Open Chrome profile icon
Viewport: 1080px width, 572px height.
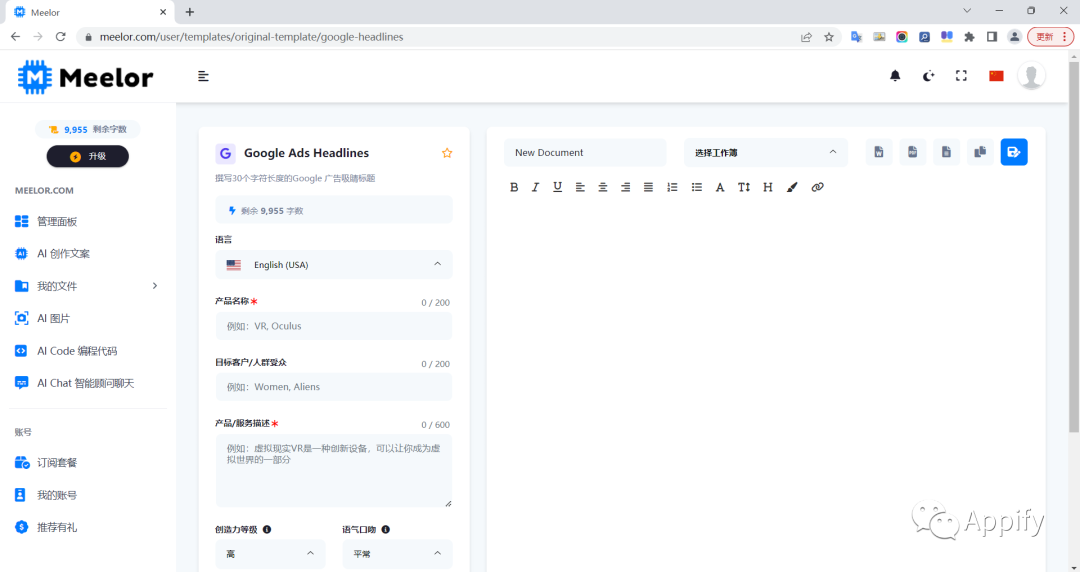(x=1015, y=37)
